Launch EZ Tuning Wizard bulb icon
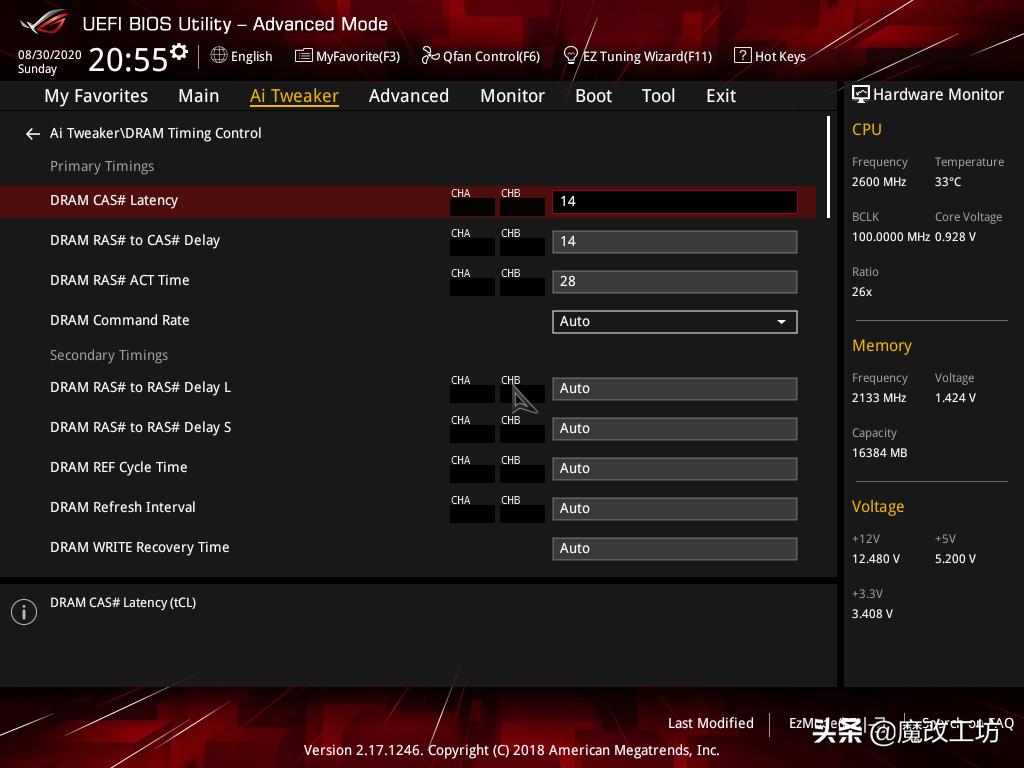The width and height of the screenshot is (1024, 768). click(x=570, y=56)
